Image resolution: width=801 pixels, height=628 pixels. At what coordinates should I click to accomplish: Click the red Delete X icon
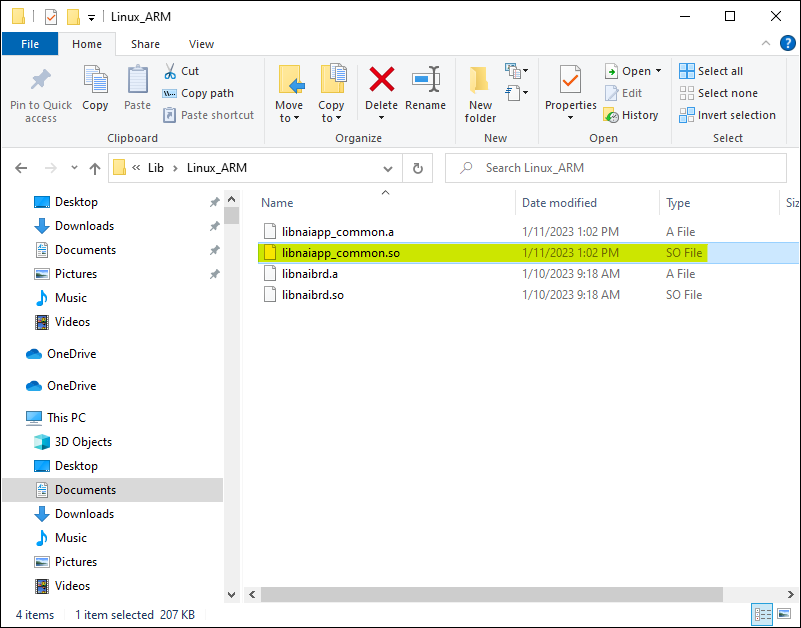[382, 80]
